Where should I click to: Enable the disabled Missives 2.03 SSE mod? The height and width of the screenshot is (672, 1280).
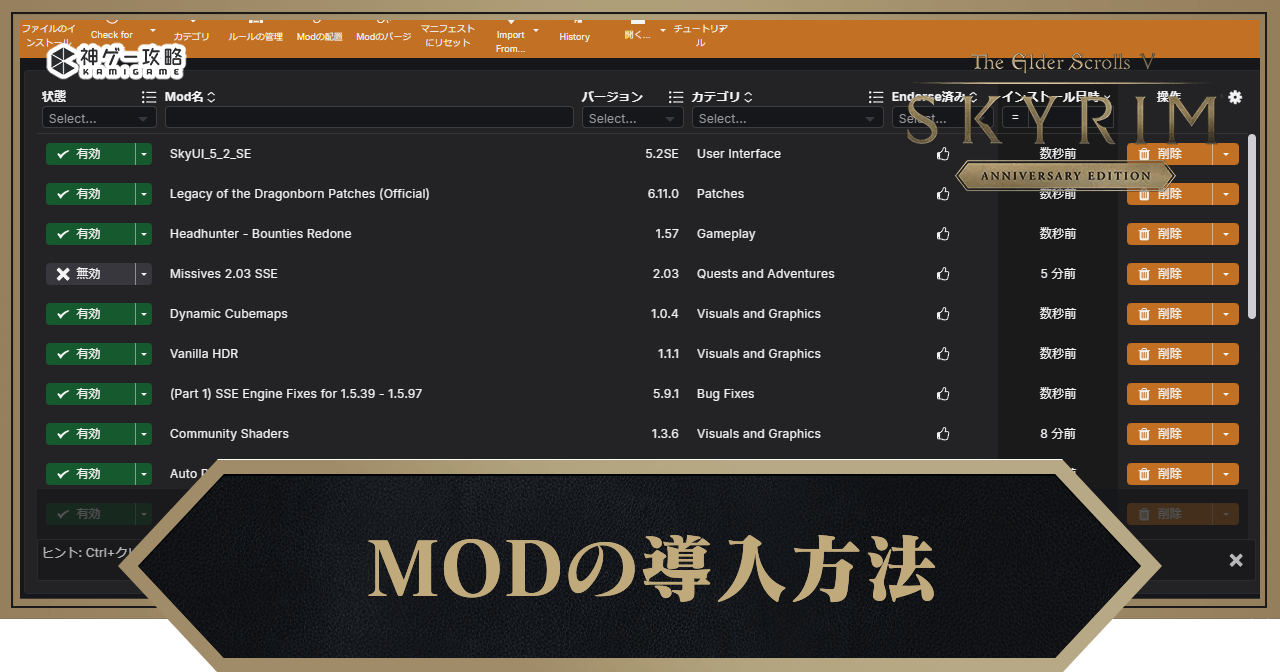(90, 274)
